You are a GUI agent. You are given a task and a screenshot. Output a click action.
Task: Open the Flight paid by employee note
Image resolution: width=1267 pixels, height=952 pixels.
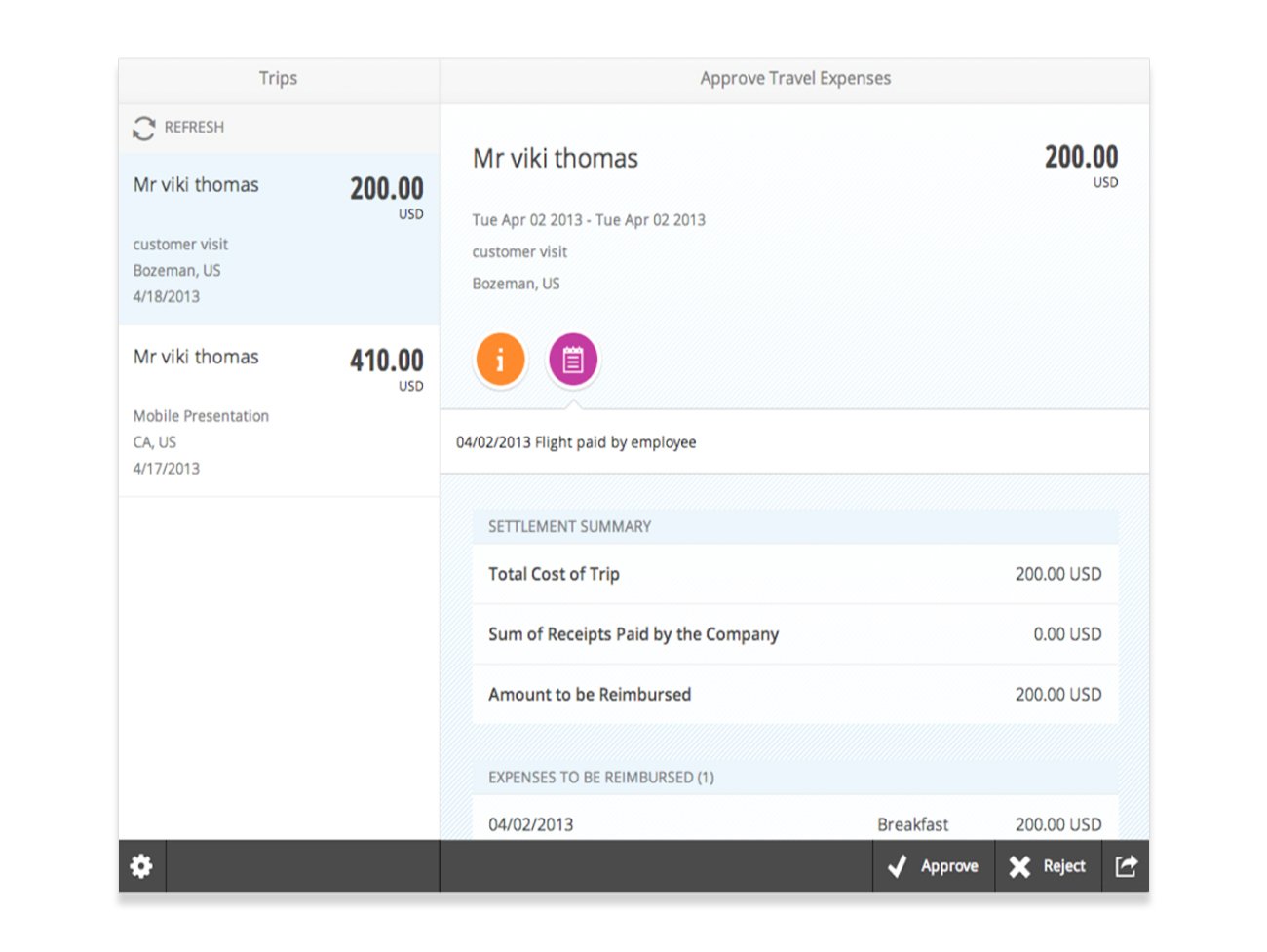coord(576,442)
